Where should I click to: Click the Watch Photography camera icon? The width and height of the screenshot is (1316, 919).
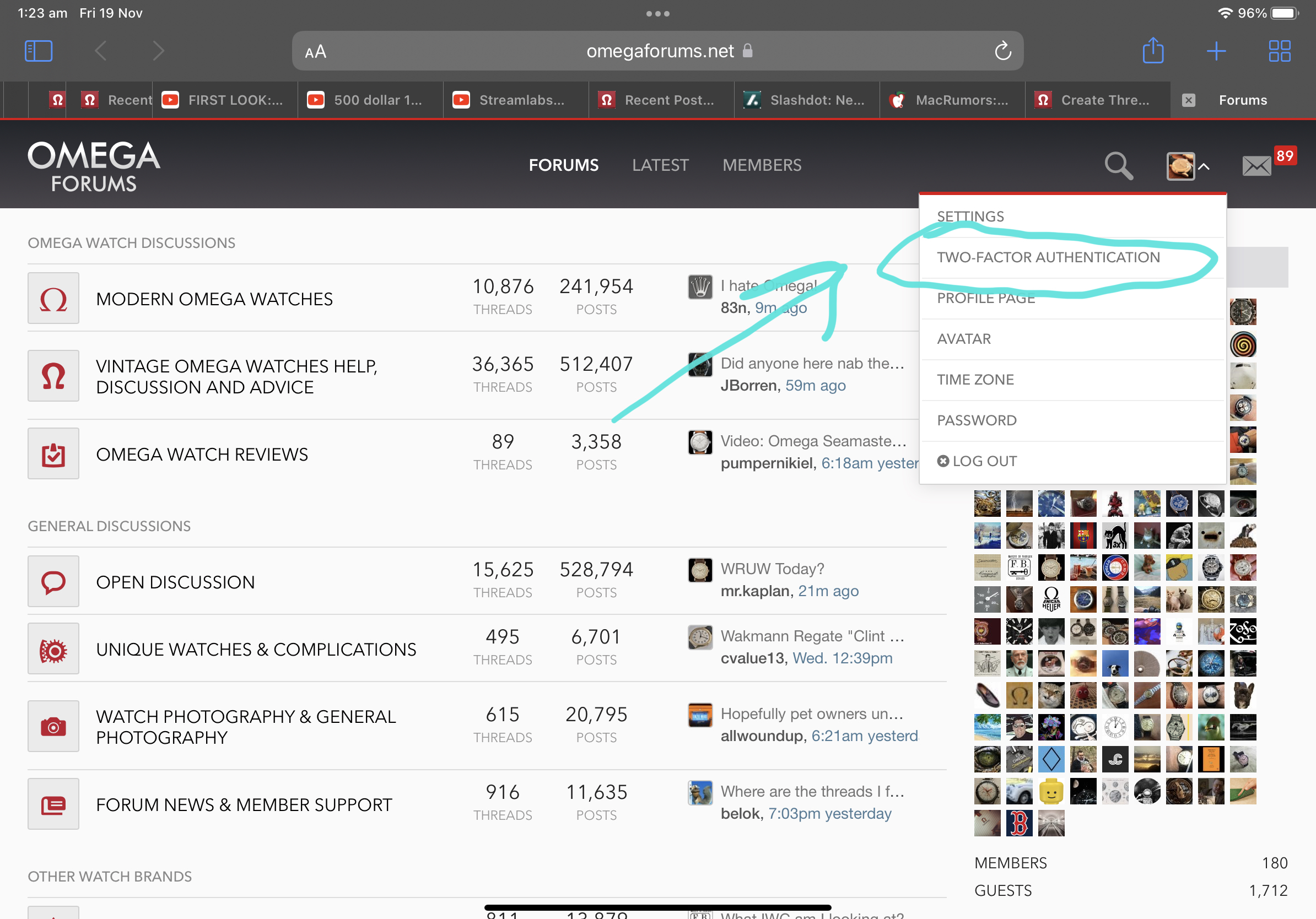point(53,727)
